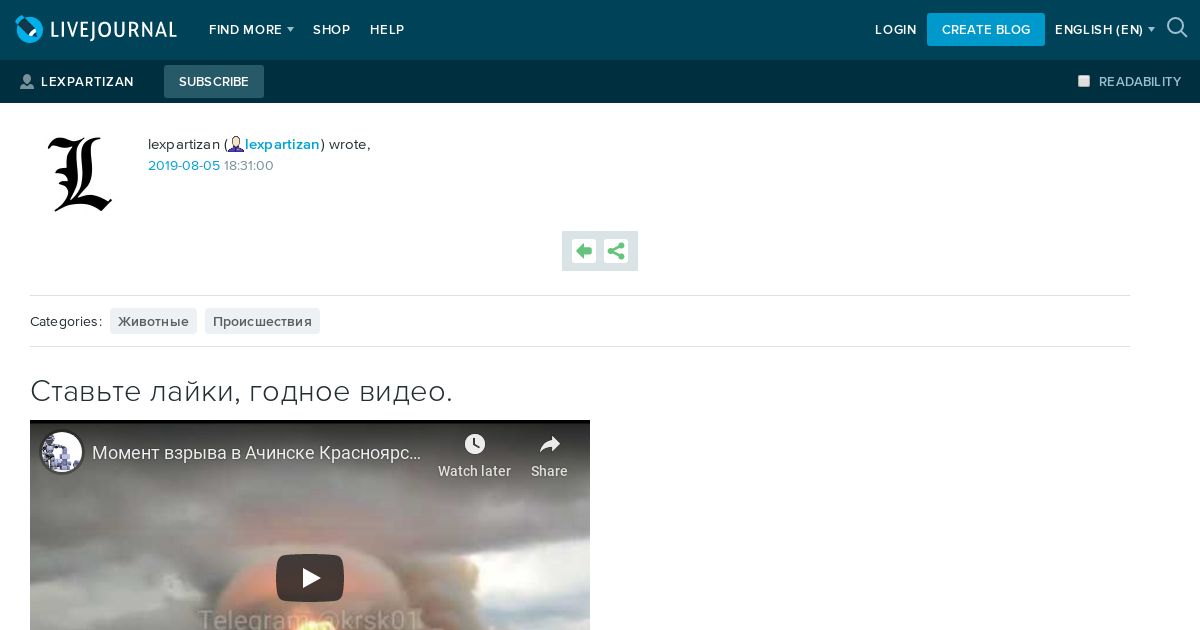Click the post title Ставьте лайки, годное видео

(241, 391)
